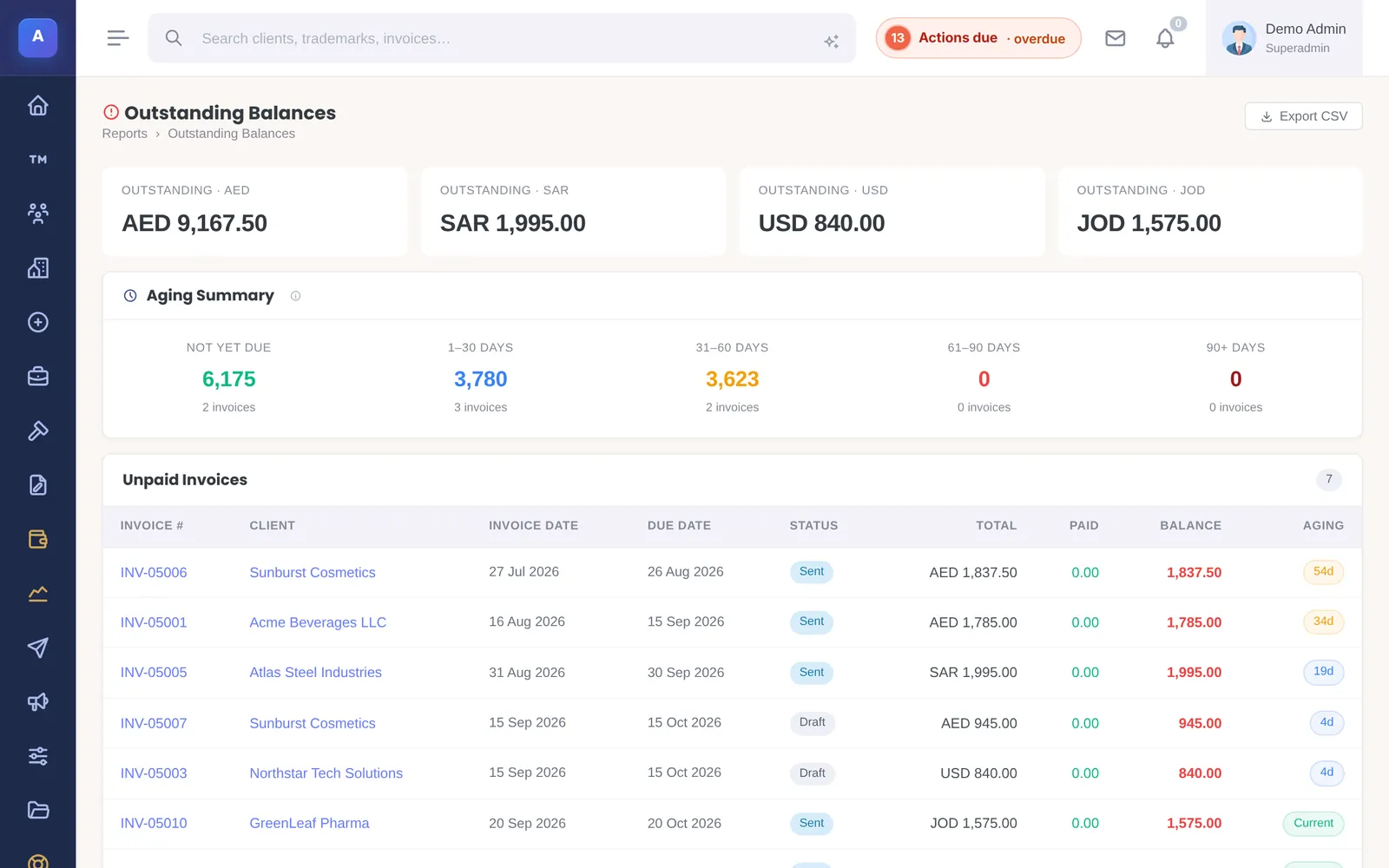The height and width of the screenshot is (868, 1389).
Task: Open the clients group sidebar icon
Action: tap(37, 214)
